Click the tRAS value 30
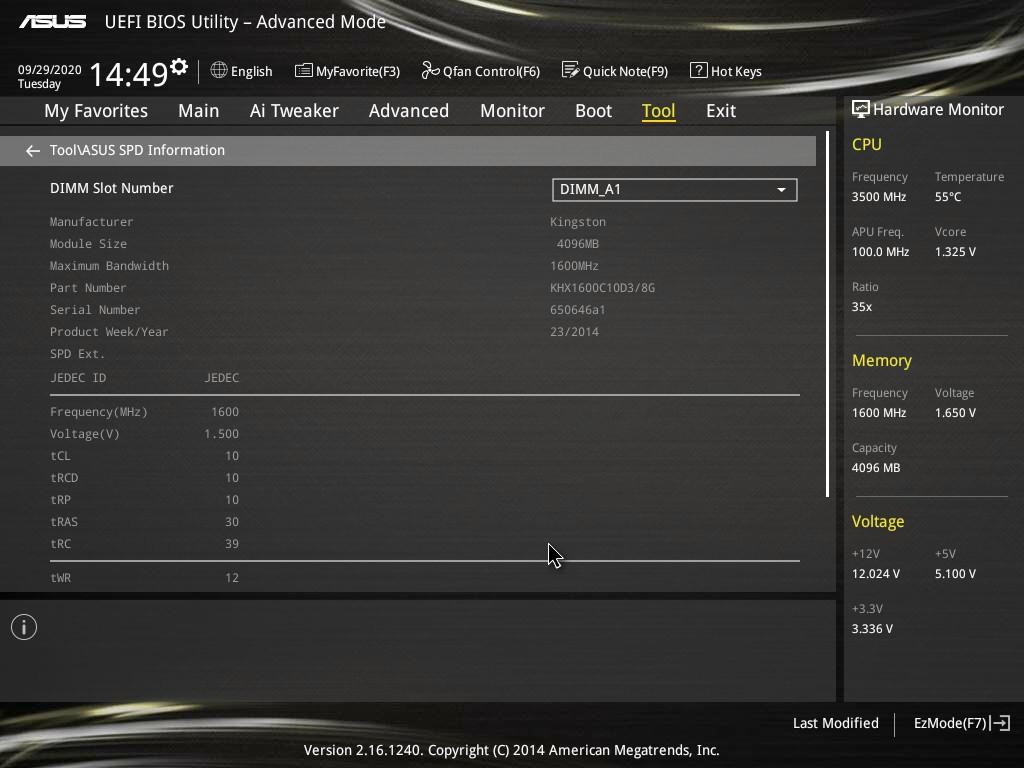This screenshot has height=768, width=1024. [x=232, y=522]
